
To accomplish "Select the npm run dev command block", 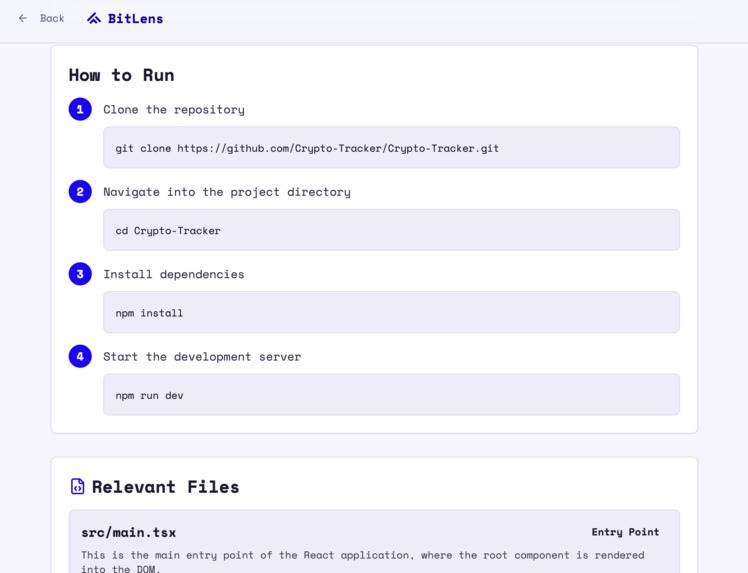I will [x=391, y=395].
